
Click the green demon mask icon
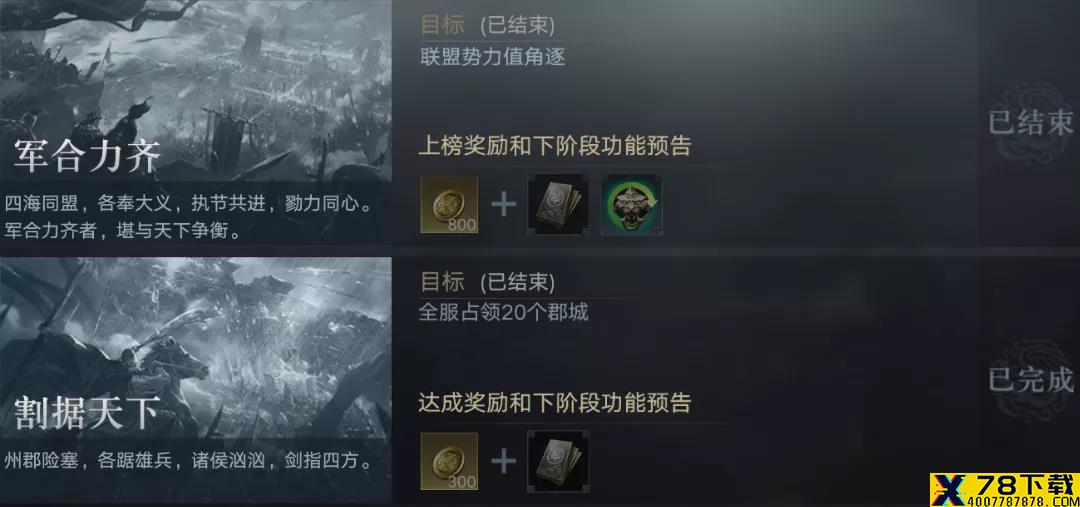(x=632, y=205)
